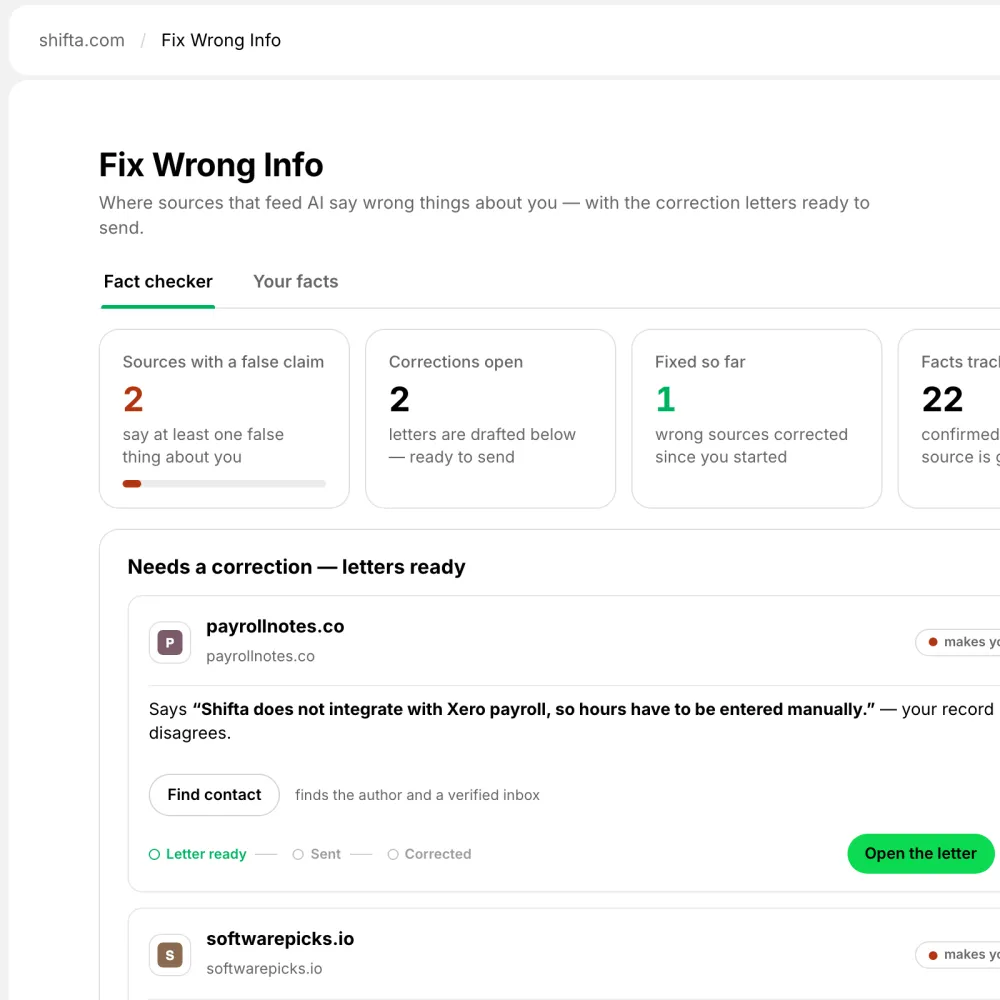Image resolution: width=1000 pixels, height=1000 pixels.
Task: Click the payrollnotes.co 'makes yo…' badge
Action: pyautogui.click(x=958, y=642)
